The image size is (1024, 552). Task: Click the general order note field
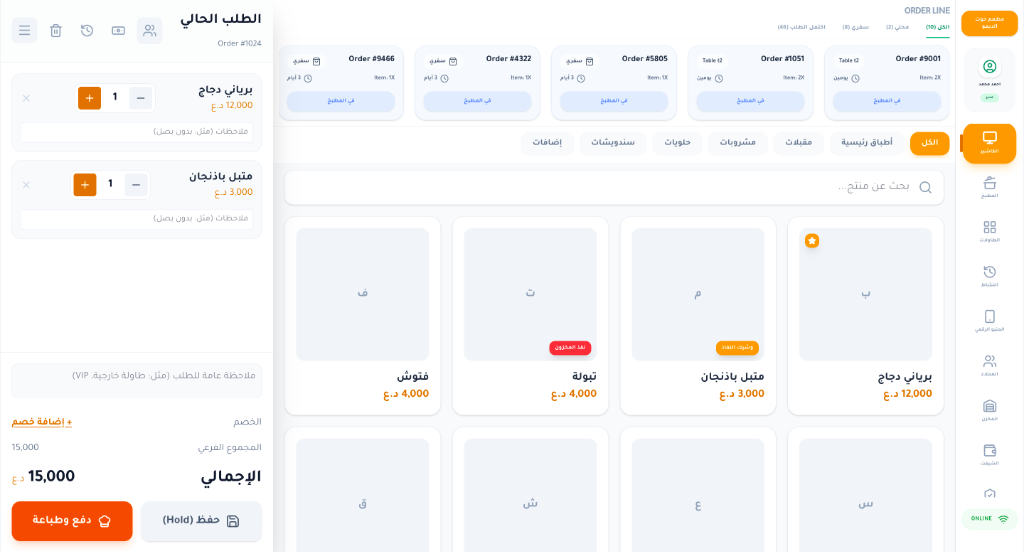[x=136, y=381]
